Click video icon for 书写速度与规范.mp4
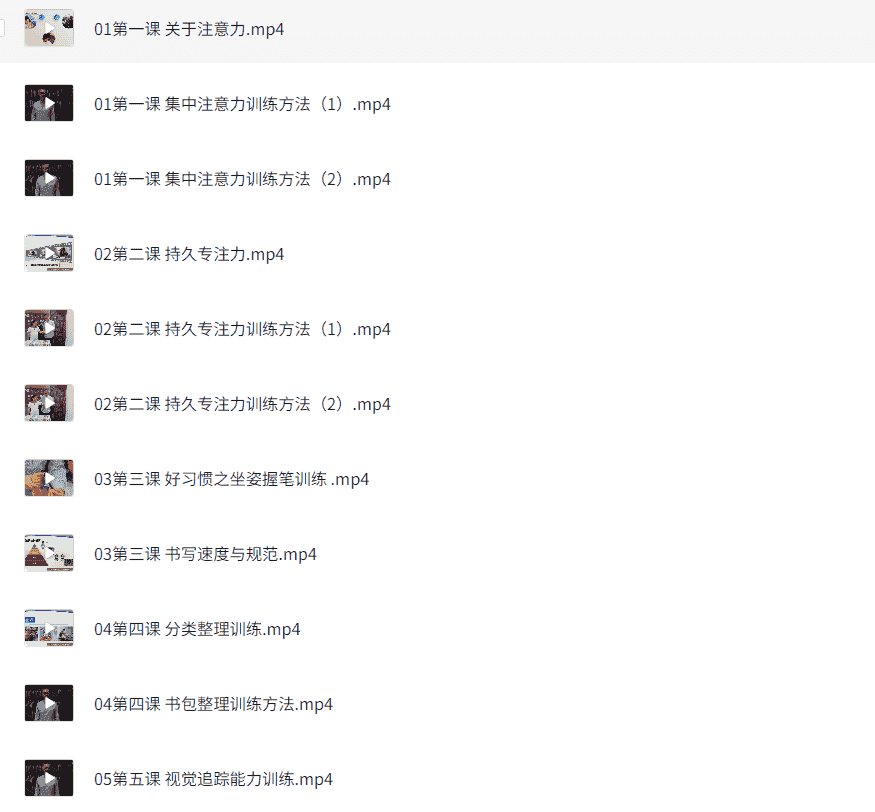Viewport: 875px width, 812px height. coord(49,553)
